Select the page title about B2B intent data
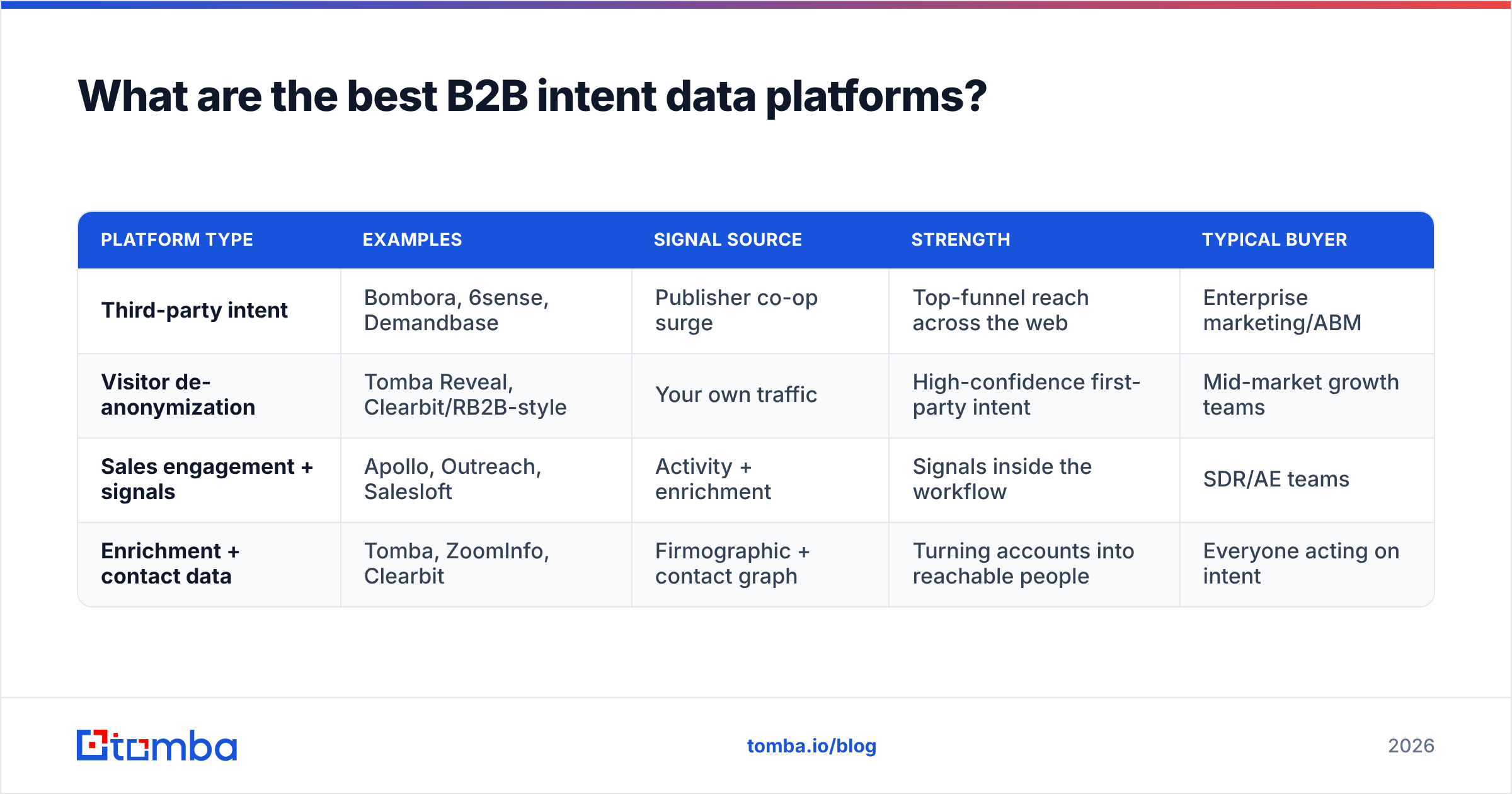 [x=532, y=96]
